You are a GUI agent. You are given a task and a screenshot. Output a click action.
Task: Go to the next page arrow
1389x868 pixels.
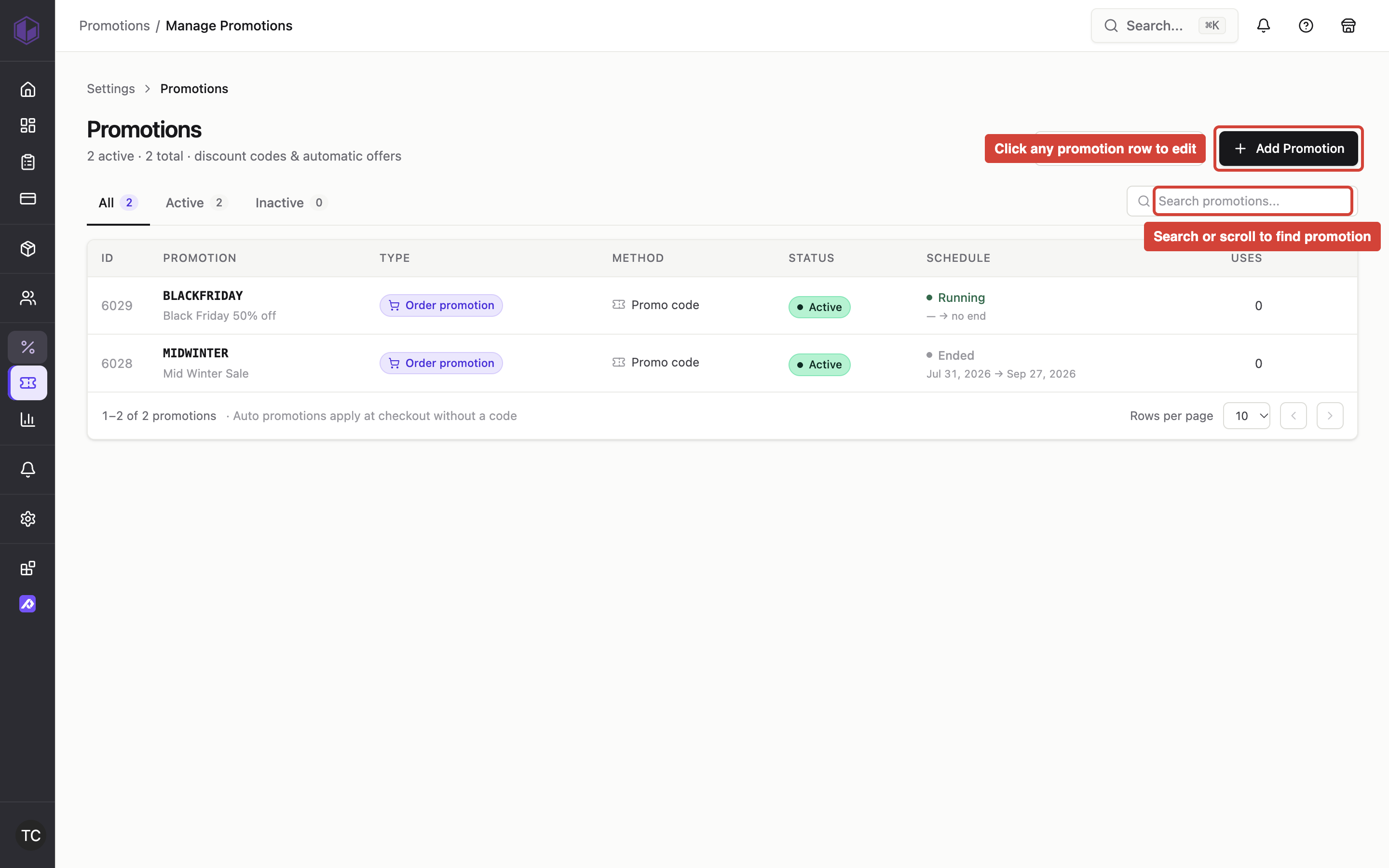1330,416
